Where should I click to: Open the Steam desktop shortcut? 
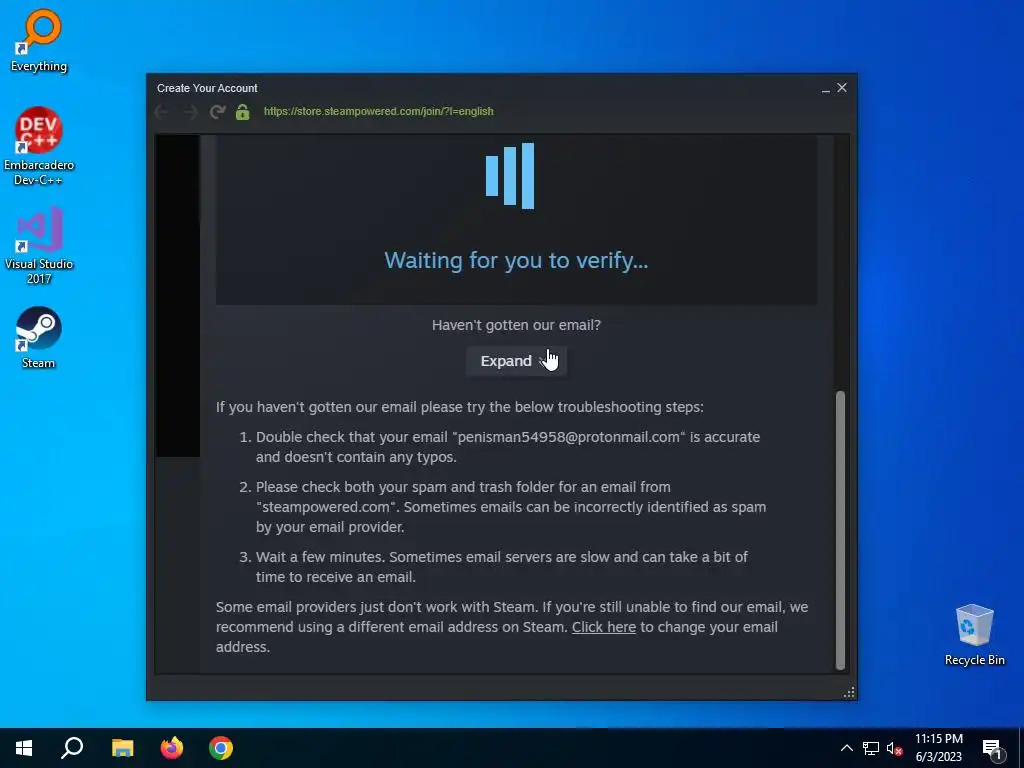point(39,338)
